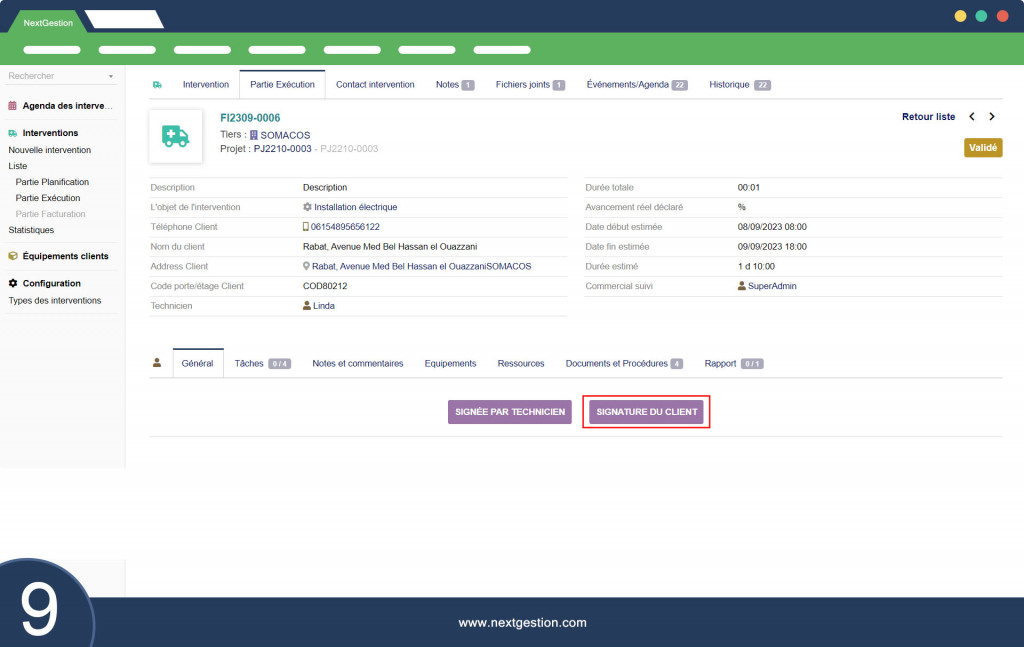Click the SIGNÉE PAR TECHNICIEN button
Screen dimensions: 1024x647
pyautogui.click(x=509, y=412)
